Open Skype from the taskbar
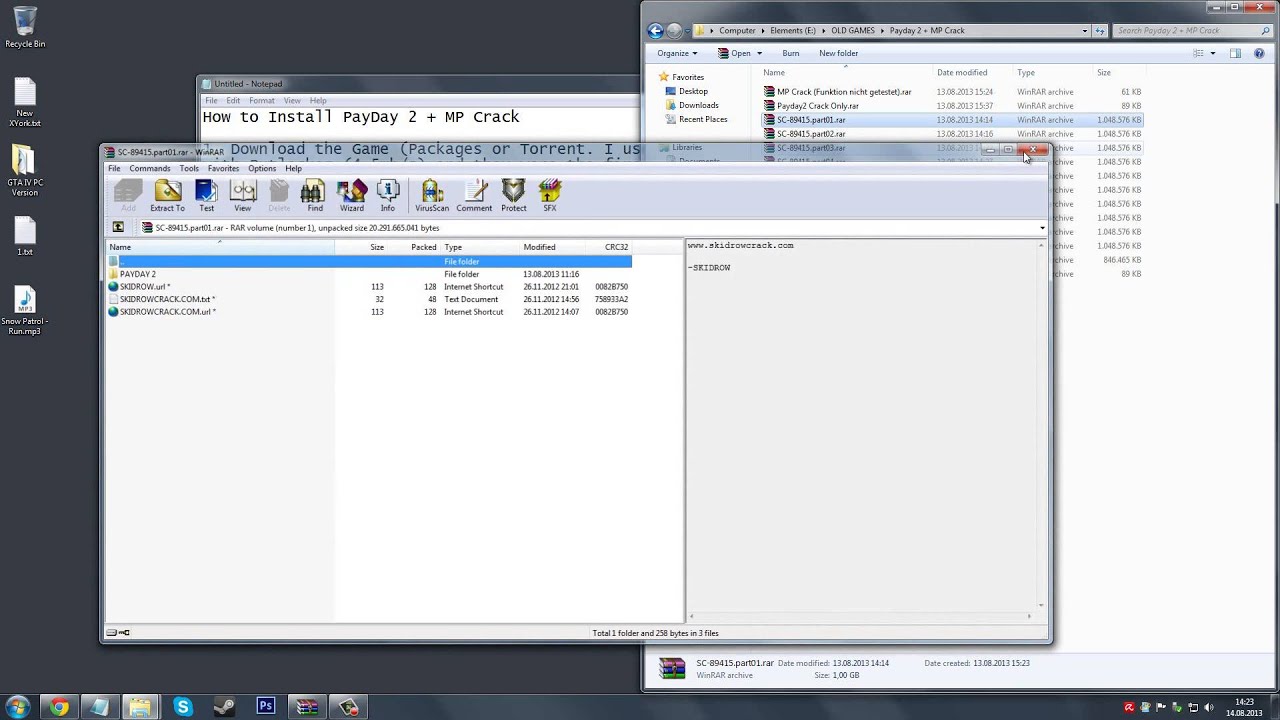Screen dimensions: 1280x720 (183, 707)
